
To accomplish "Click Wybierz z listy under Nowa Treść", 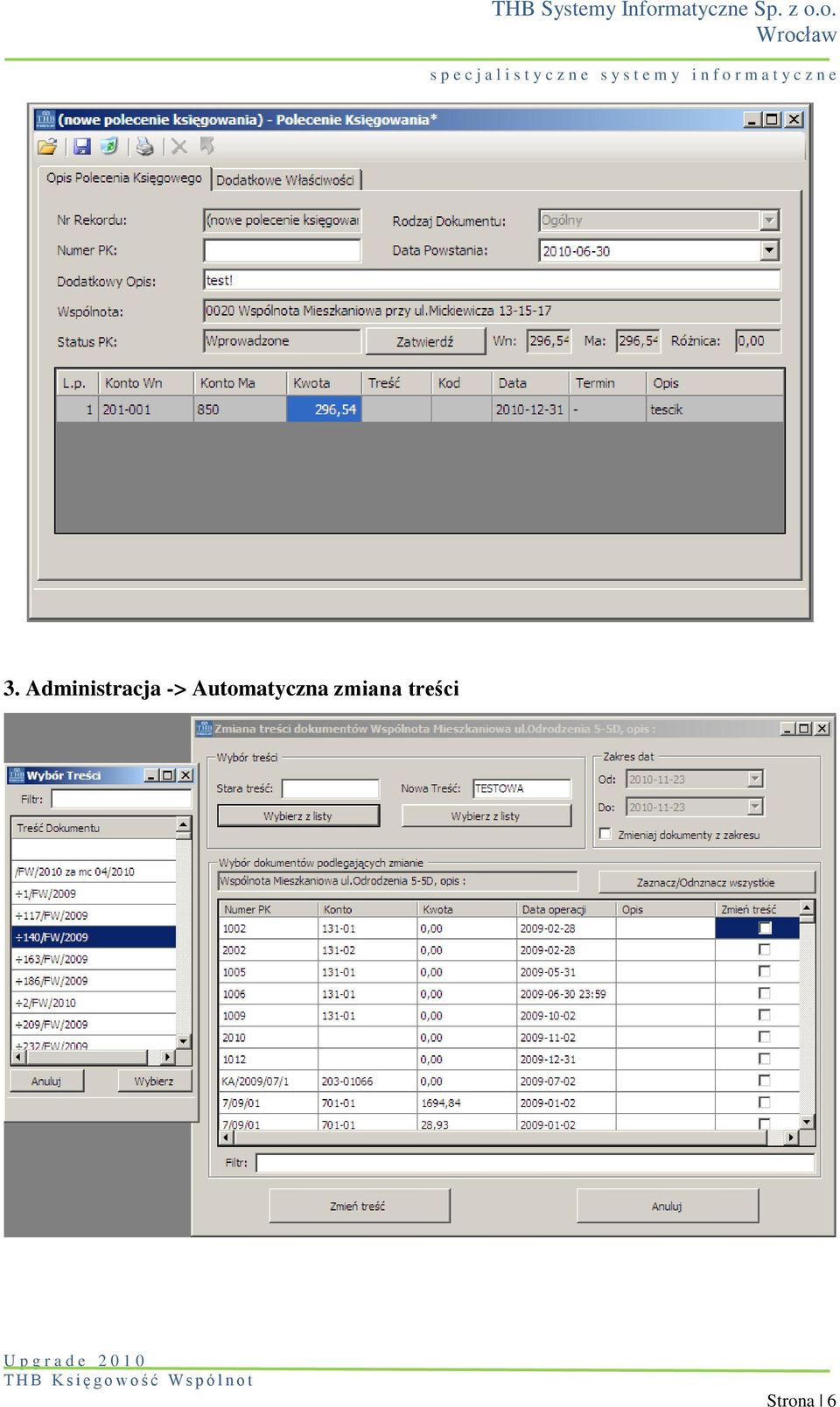I will [x=486, y=815].
